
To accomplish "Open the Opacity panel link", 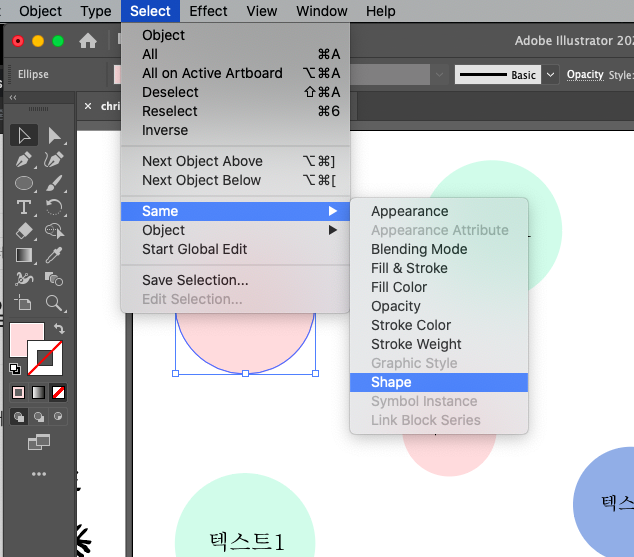I will click(585, 75).
